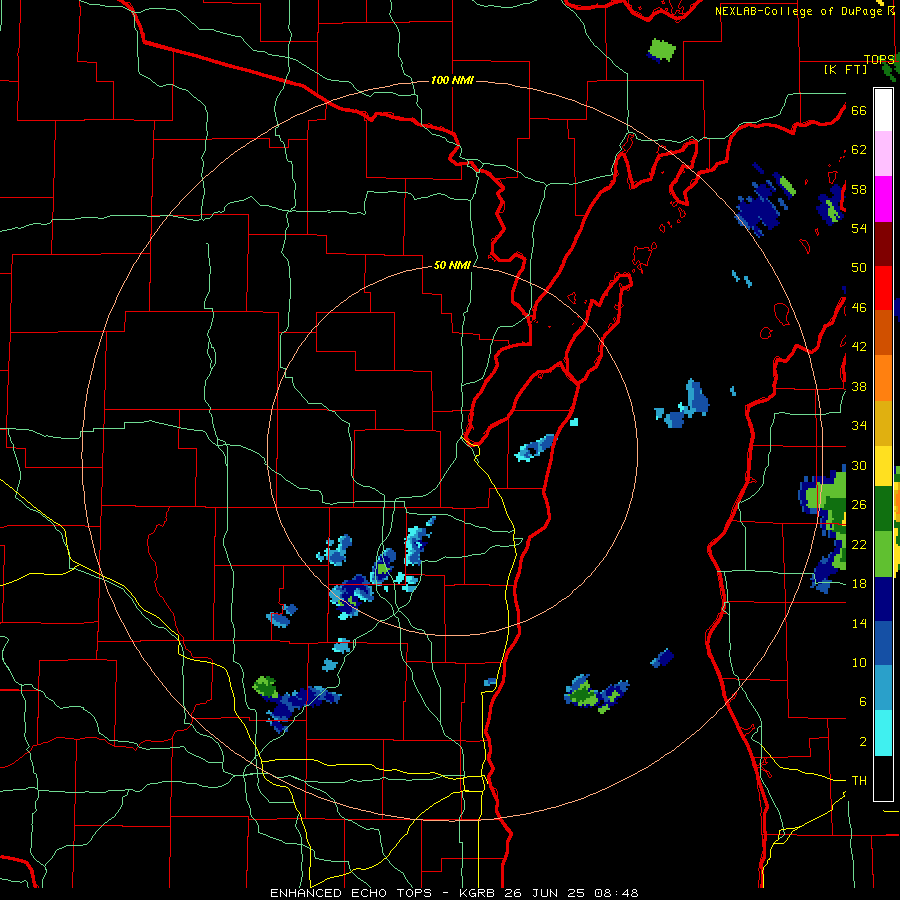Viewport: 900px width, 900px height.
Task: Click the '18' legend value
Action: point(859,584)
